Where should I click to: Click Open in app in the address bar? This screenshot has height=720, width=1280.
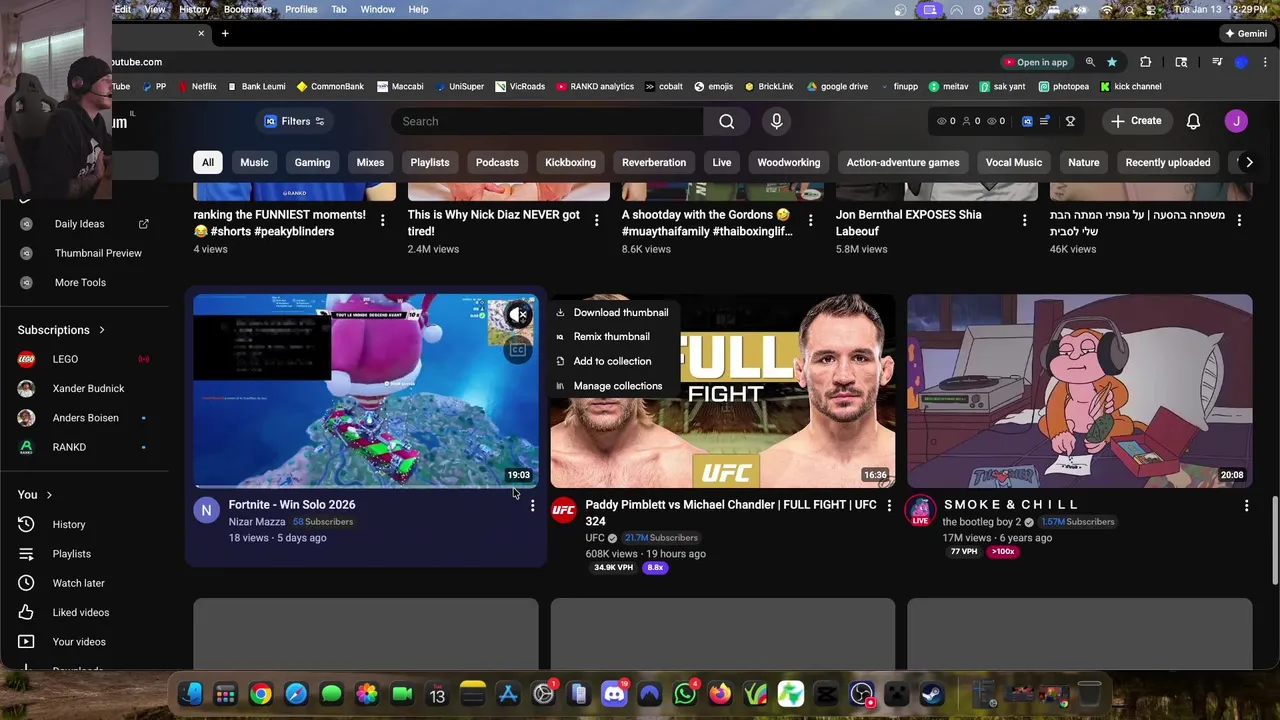(x=1036, y=62)
